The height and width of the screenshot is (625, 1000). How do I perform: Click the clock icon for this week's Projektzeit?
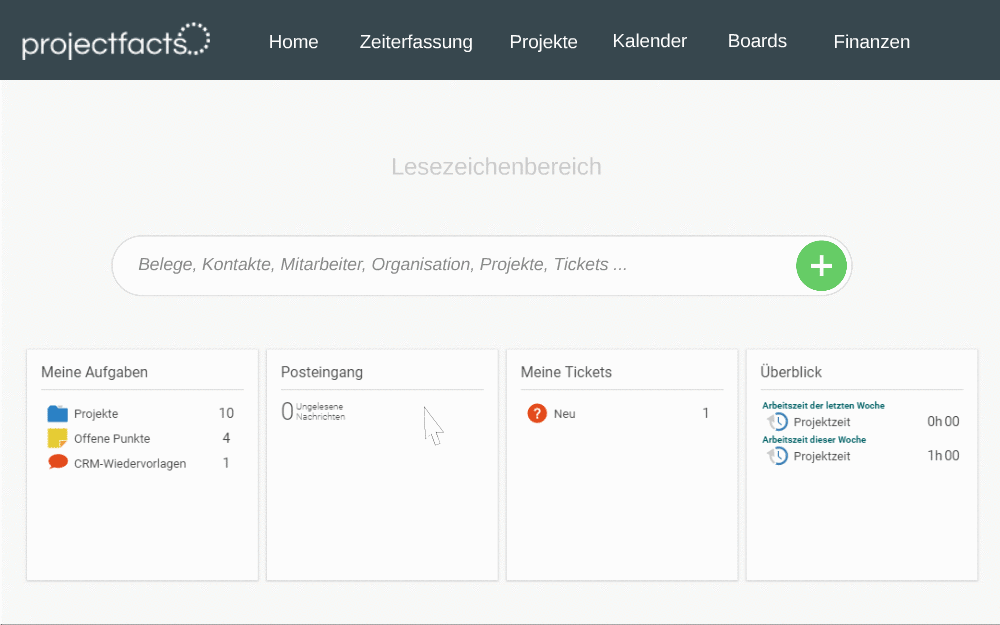point(777,455)
